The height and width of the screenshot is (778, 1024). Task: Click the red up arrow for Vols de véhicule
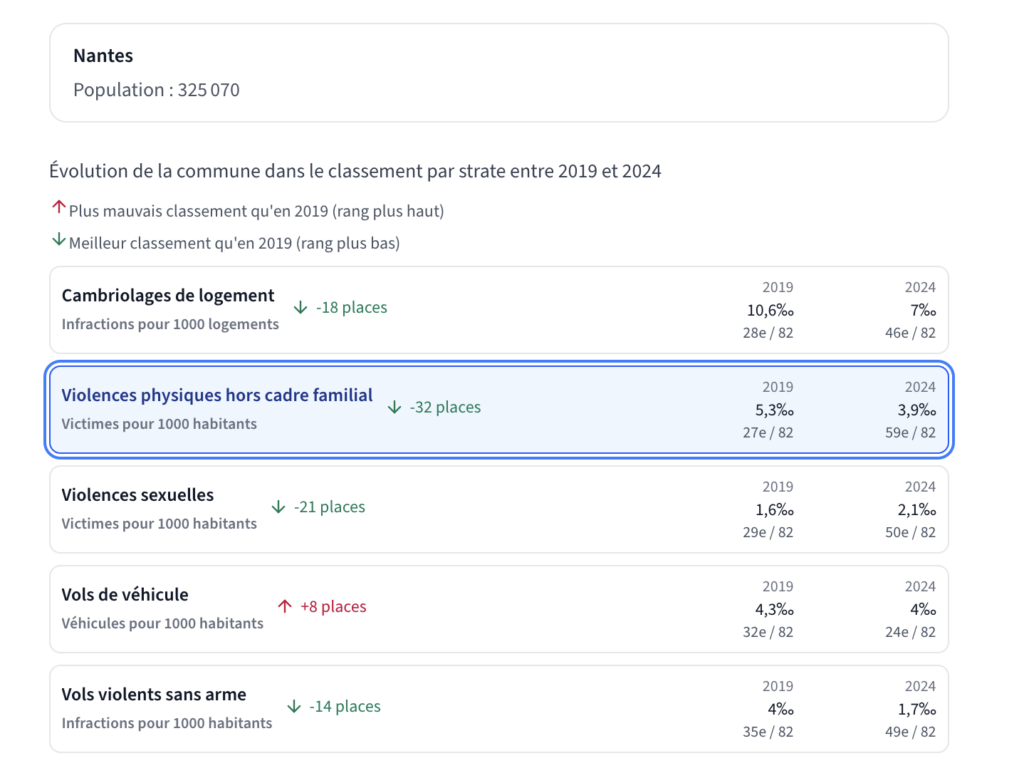point(284,607)
